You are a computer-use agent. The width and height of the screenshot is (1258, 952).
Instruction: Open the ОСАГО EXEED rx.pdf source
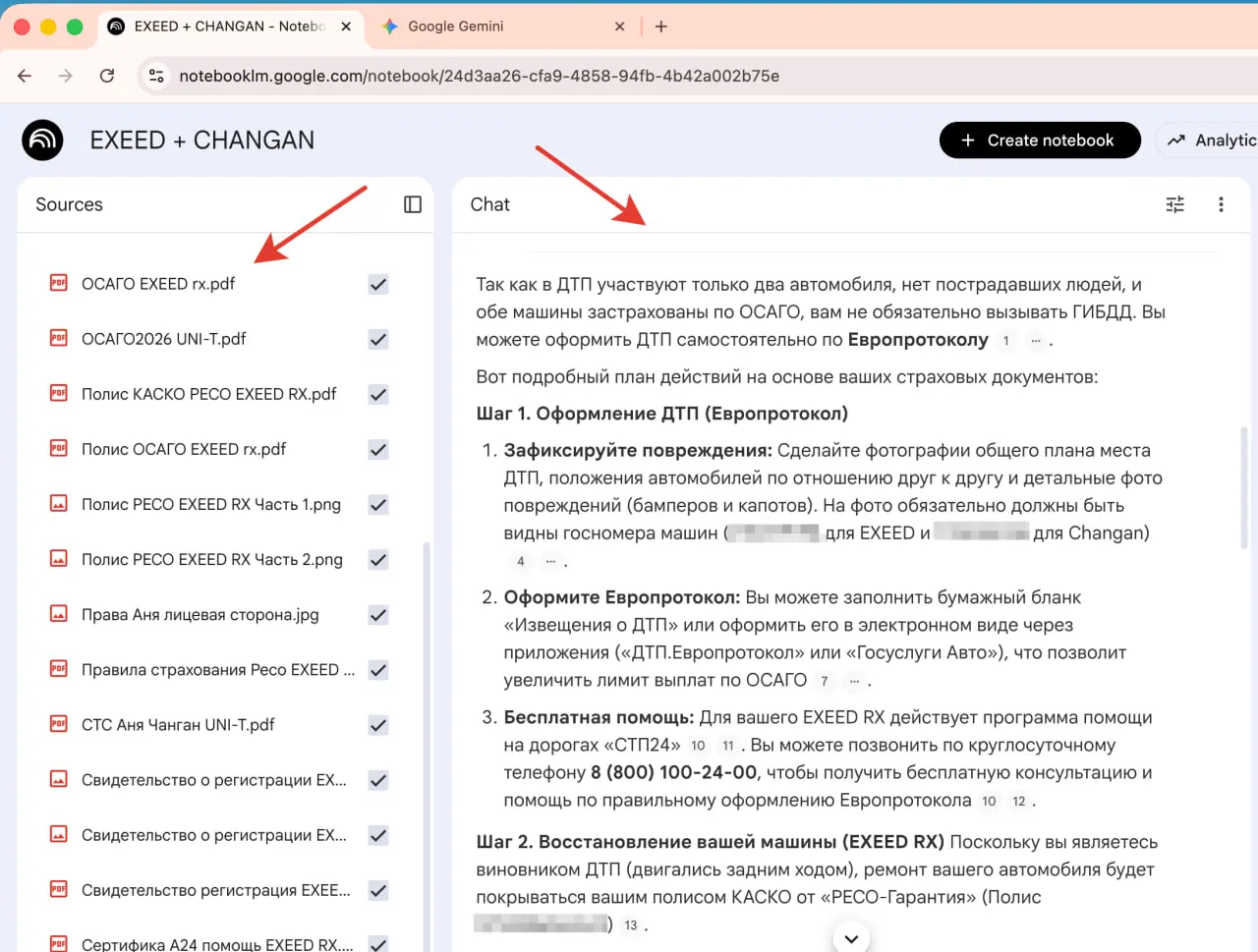click(158, 284)
